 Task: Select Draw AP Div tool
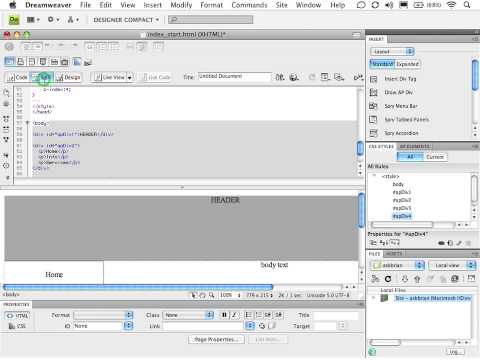[374, 92]
